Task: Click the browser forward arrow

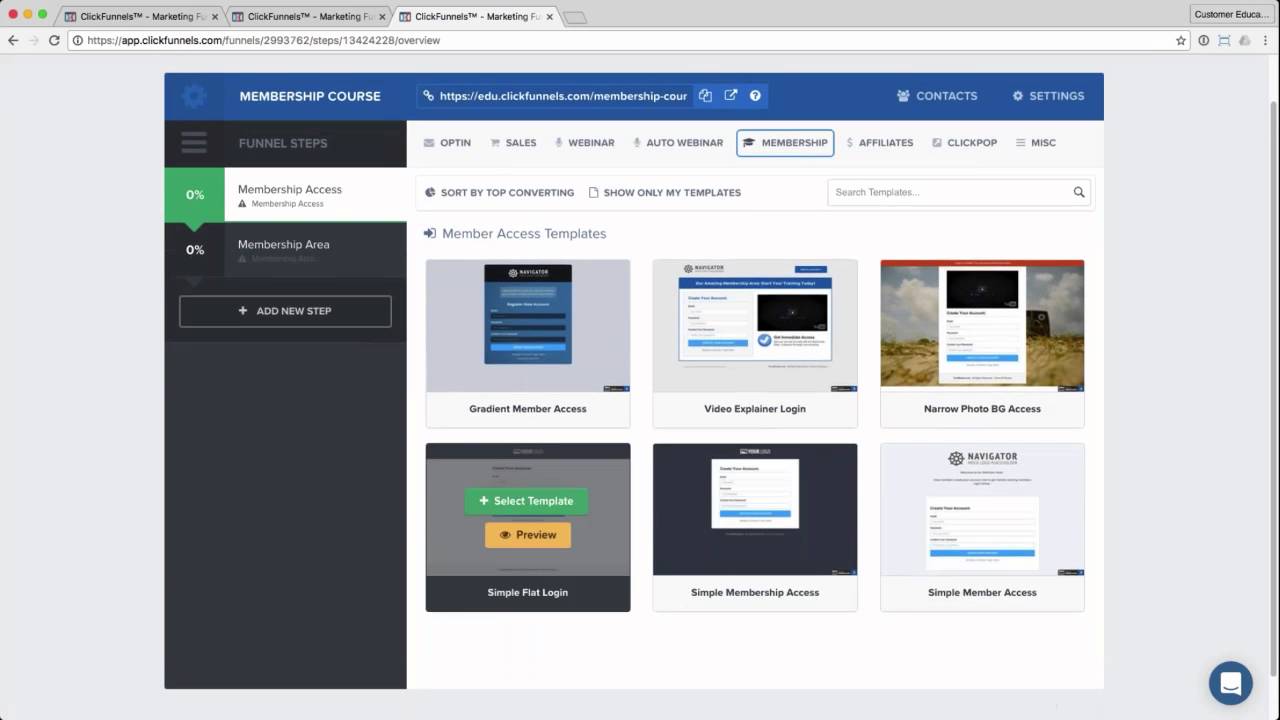Action: tap(34, 40)
